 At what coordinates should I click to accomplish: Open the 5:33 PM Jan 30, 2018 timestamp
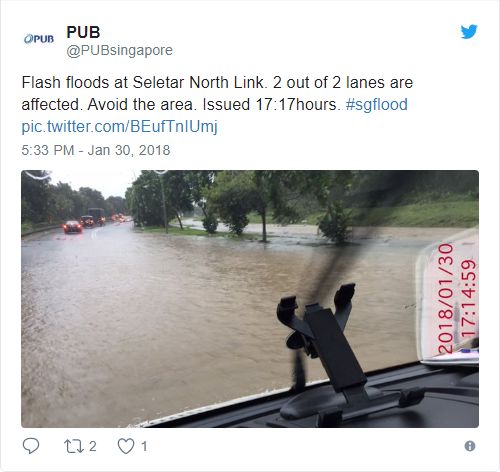(96, 150)
